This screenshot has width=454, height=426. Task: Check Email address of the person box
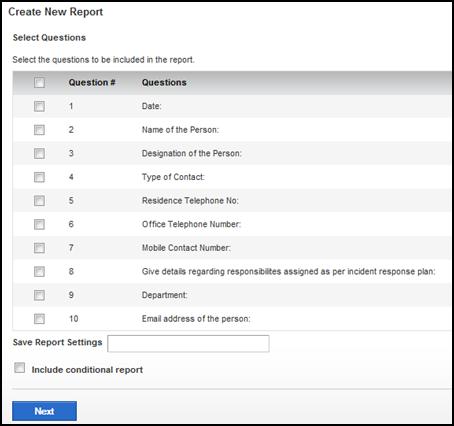coord(39,319)
